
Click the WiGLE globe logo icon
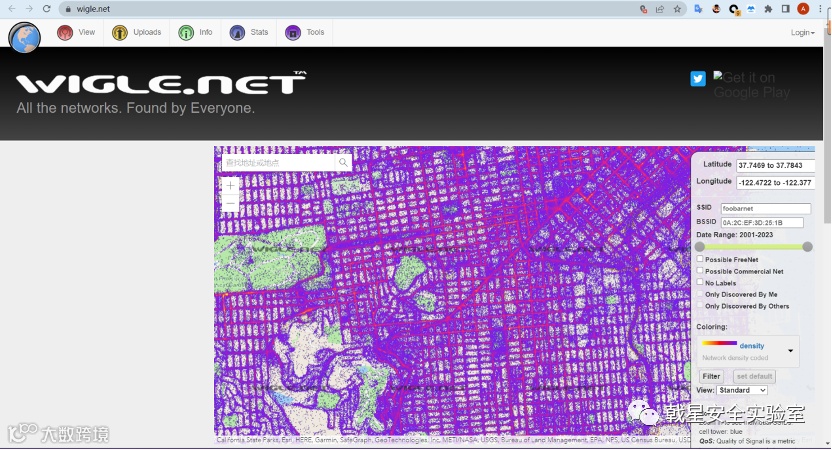pos(24,38)
